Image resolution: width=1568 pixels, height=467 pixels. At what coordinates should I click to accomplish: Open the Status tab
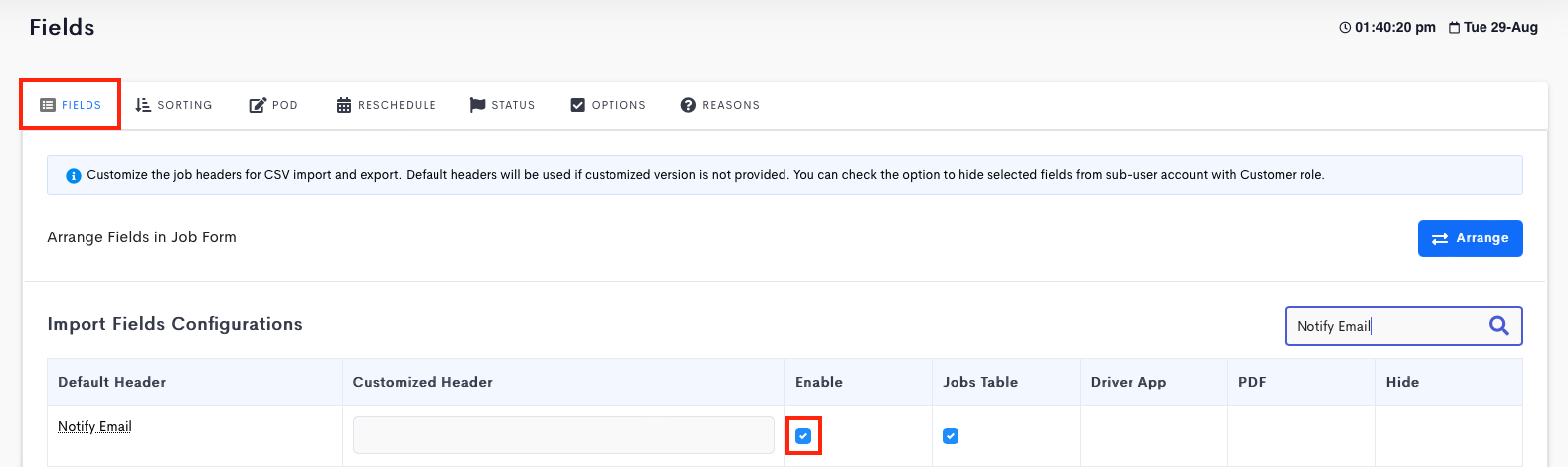(x=502, y=105)
